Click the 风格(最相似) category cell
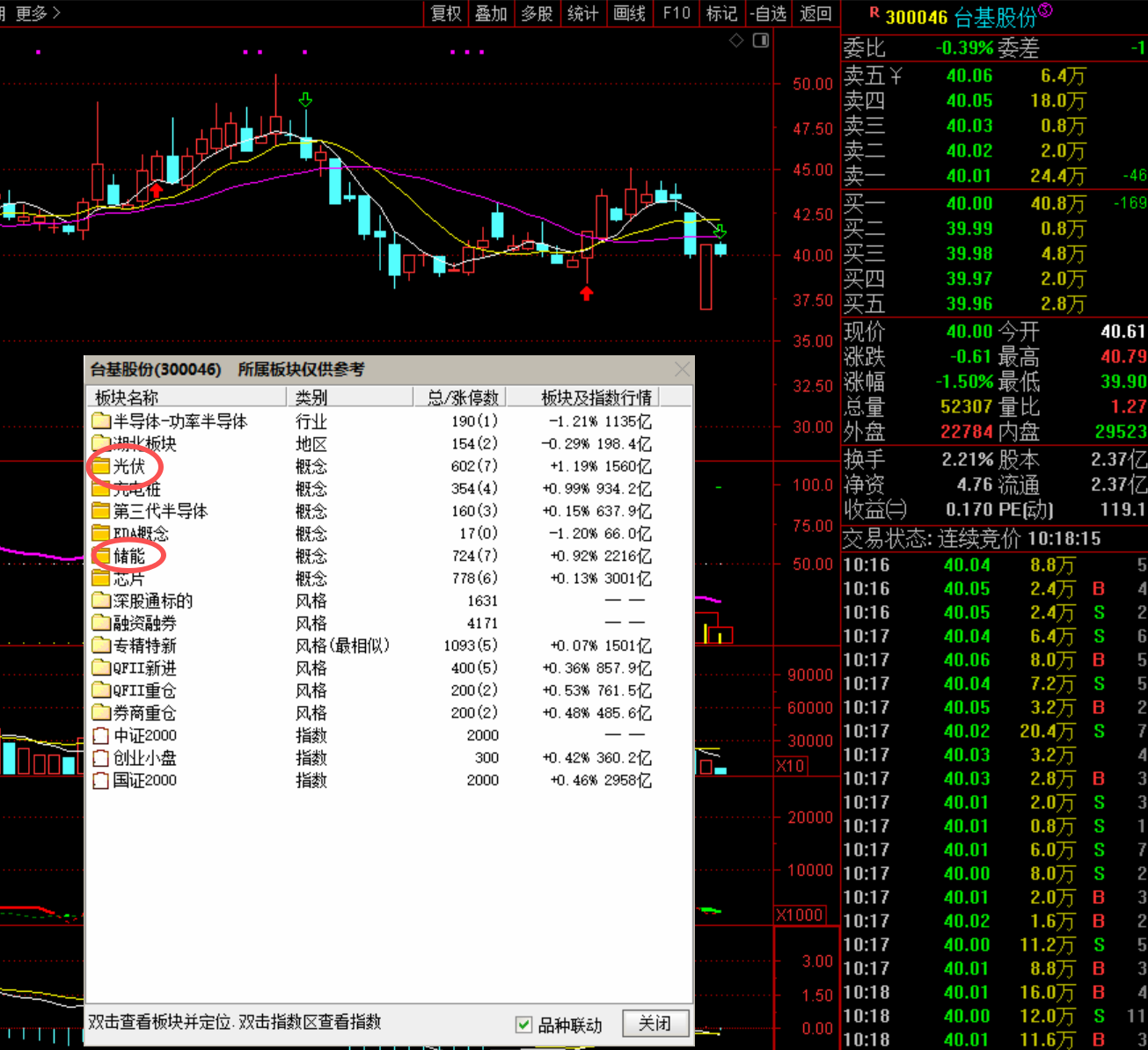 pyautogui.click(x=343, y=645)
